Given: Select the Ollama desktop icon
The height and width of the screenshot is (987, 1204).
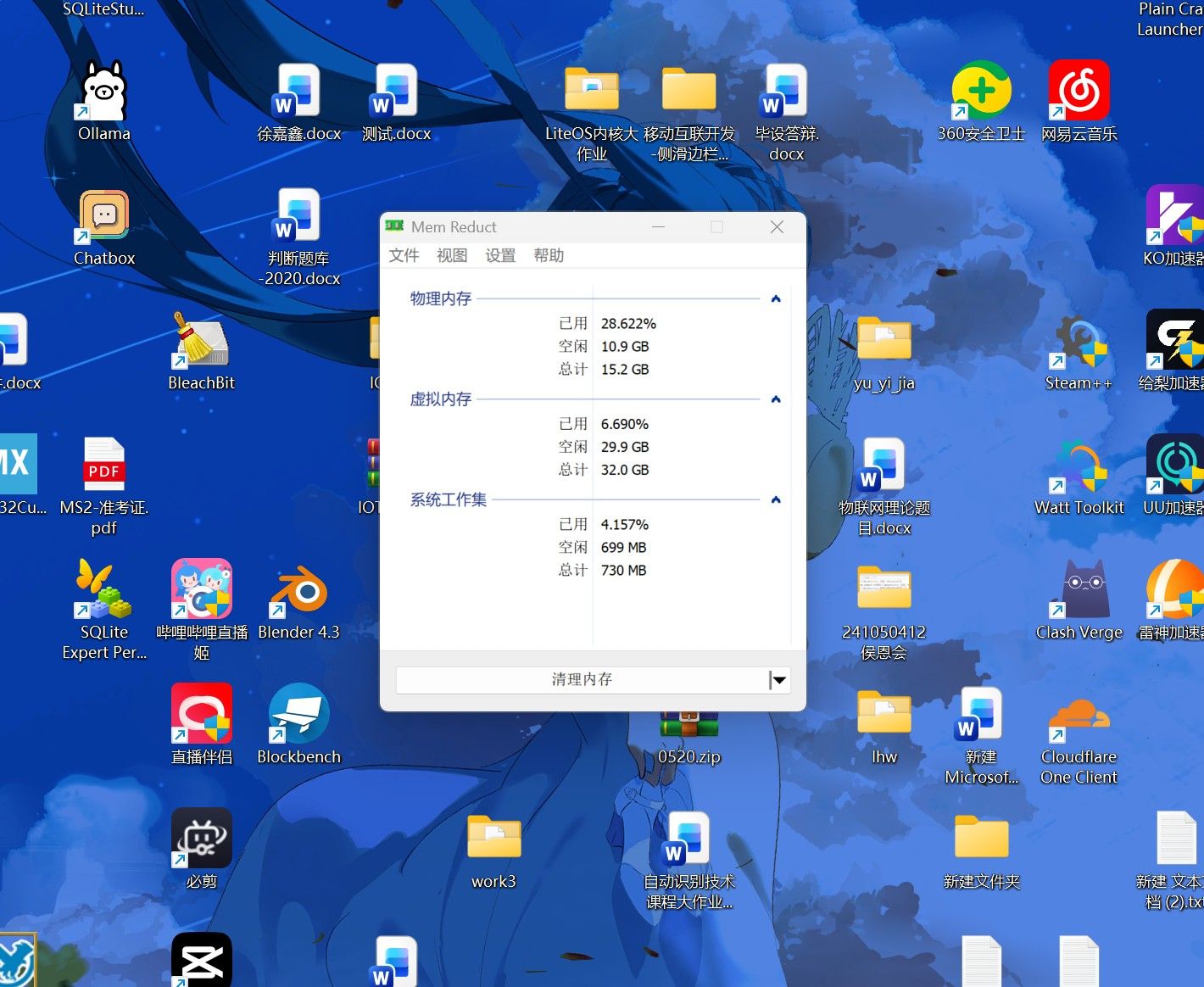Looking at the screenshot, I should [x=104, y=102].
